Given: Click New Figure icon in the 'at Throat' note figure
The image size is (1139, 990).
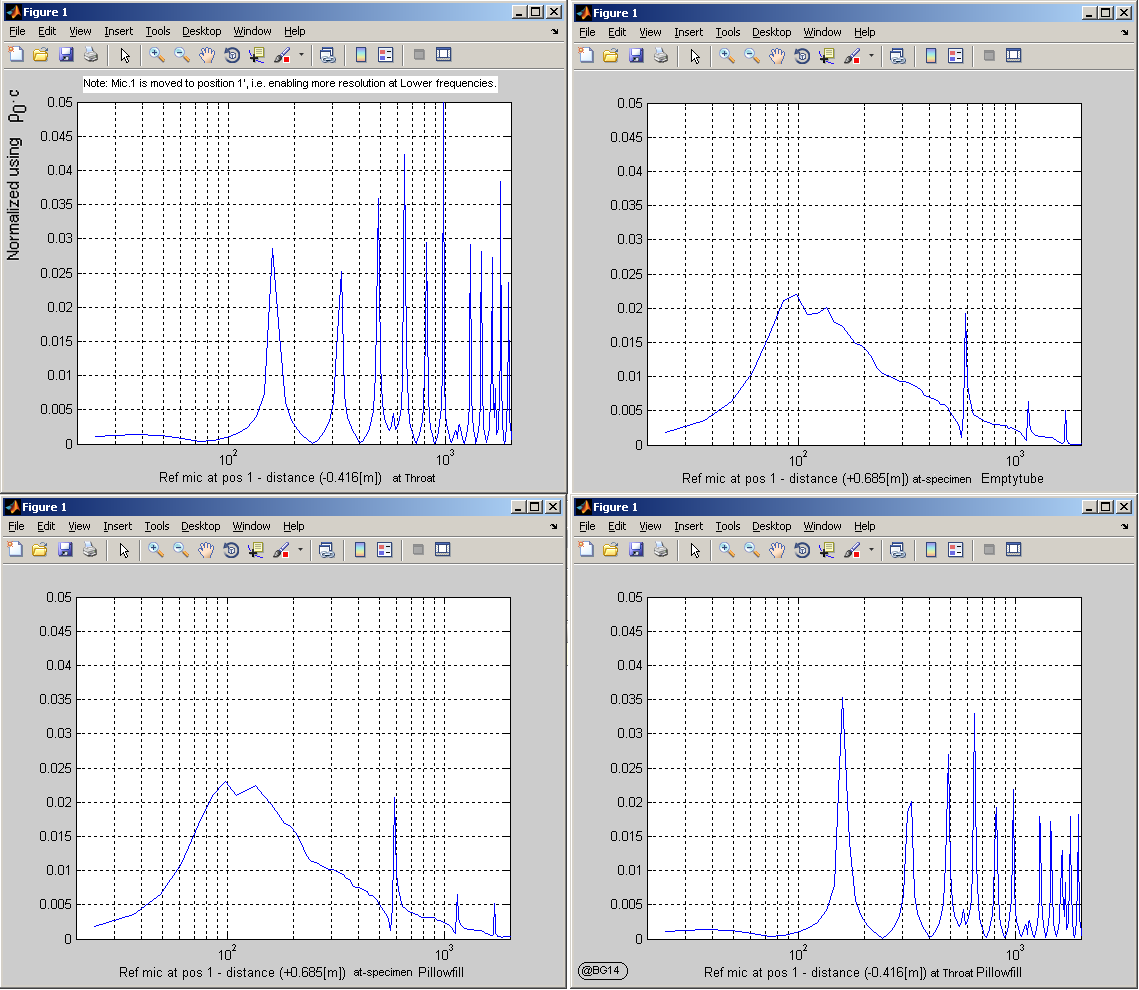Looking at the screenshot, I should tap(16, 54).
